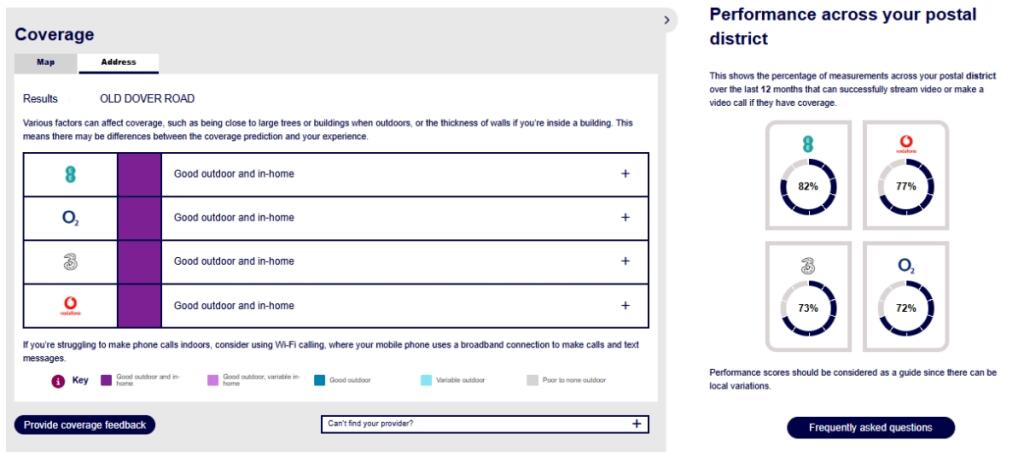Select the Three 73% performance card

pyautogui.click(x=808, y=296)
